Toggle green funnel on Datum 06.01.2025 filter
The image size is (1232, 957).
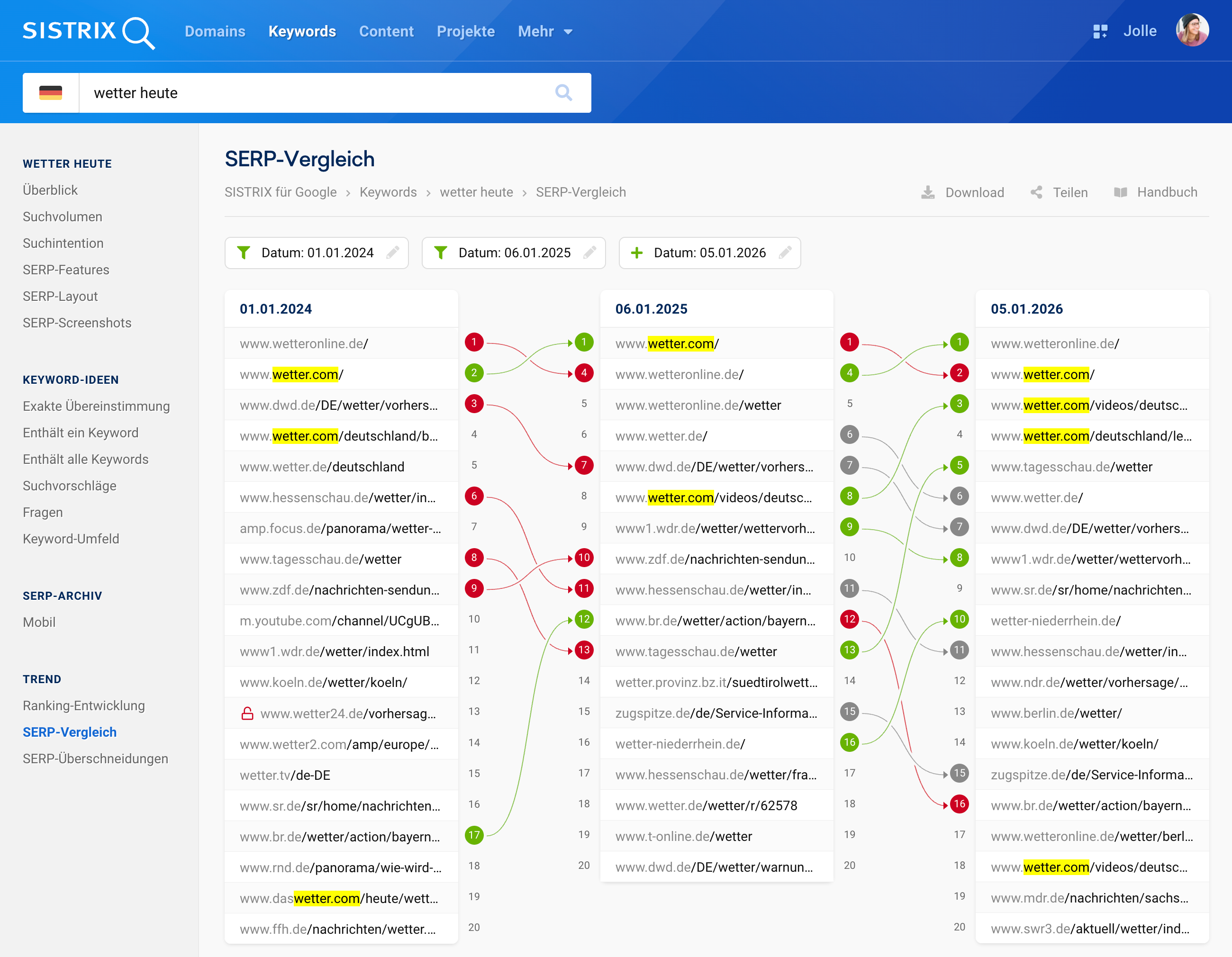441,253
